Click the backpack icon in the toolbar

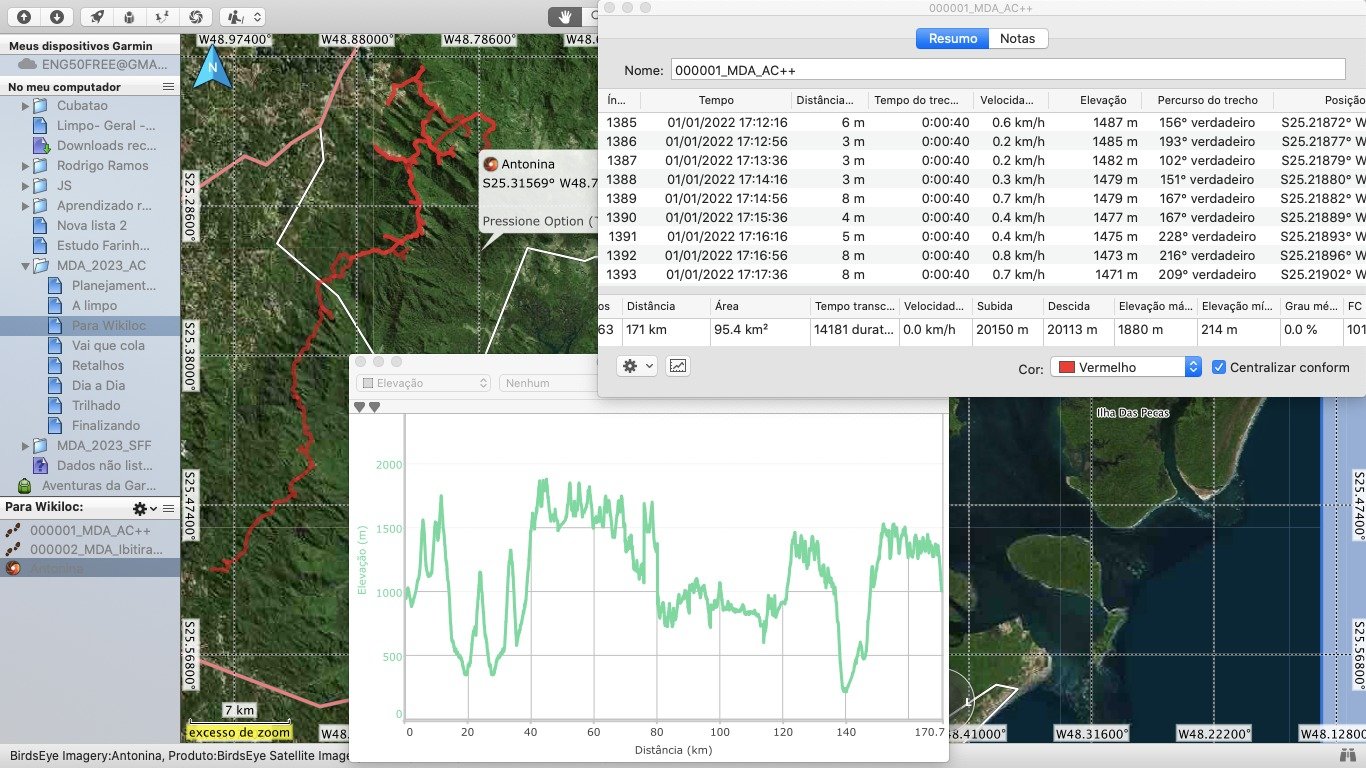pyautogui.click(x=129, y=17)
